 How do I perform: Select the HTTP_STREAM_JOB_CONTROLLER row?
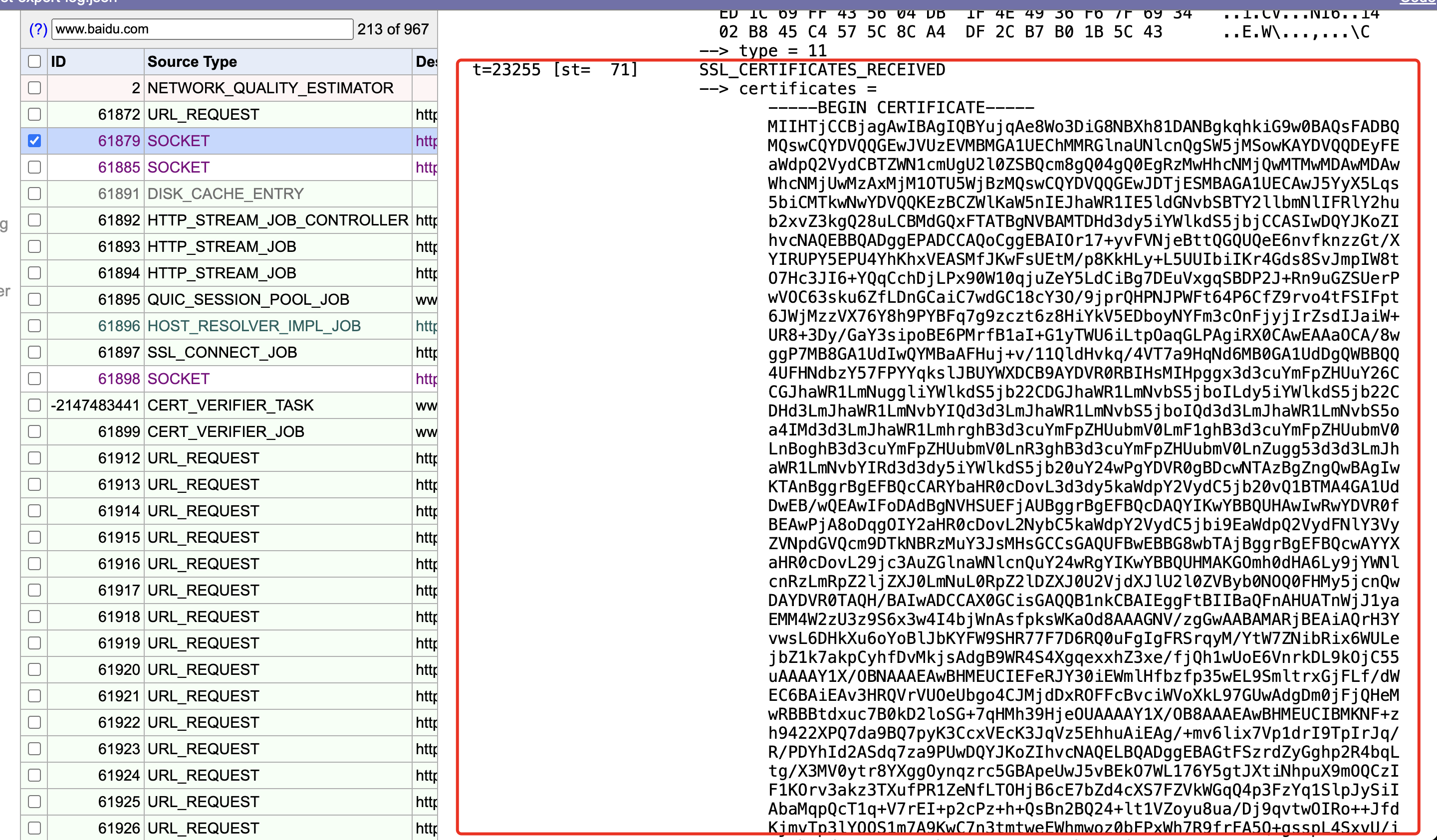(278, 220)
